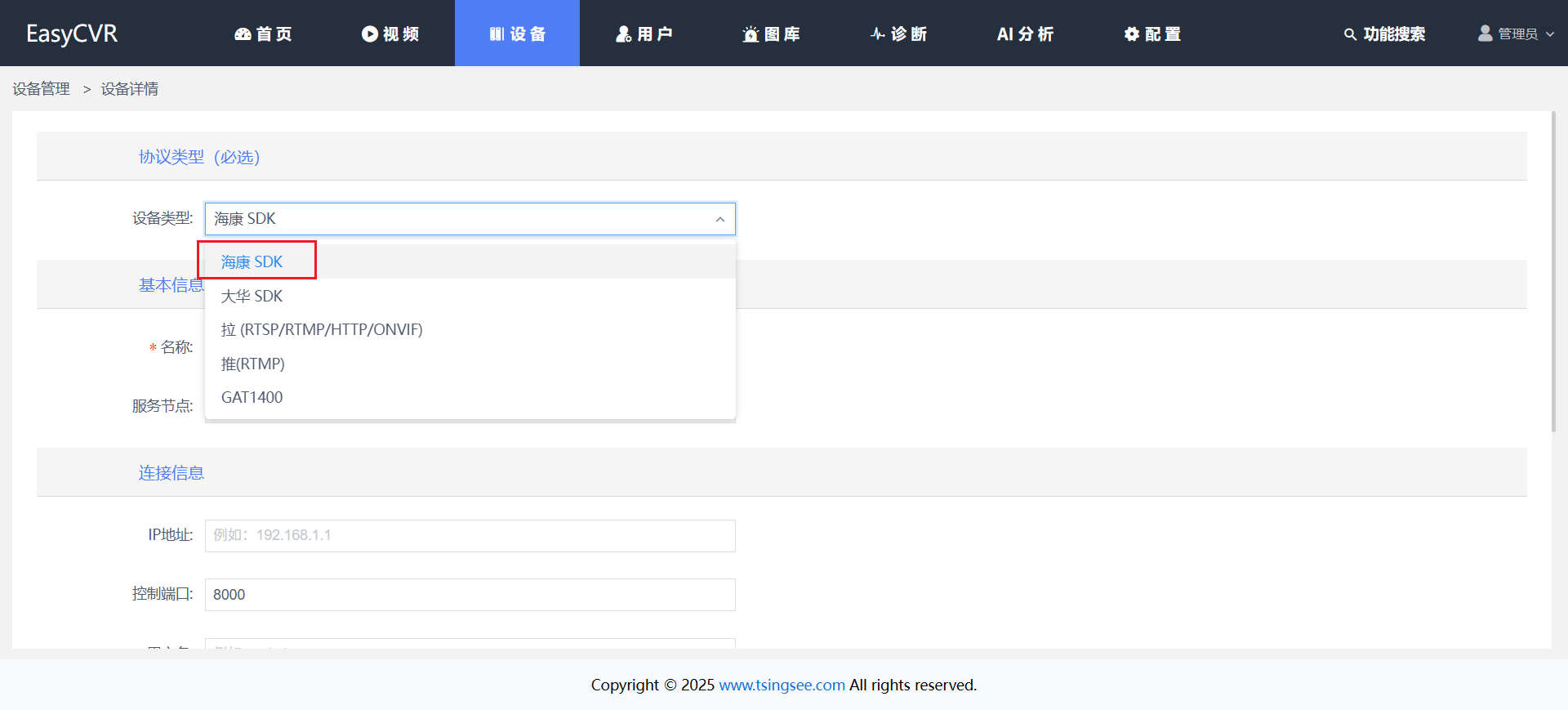
Task: Click the gear icon beside 配置
Action: (1131, 33)
